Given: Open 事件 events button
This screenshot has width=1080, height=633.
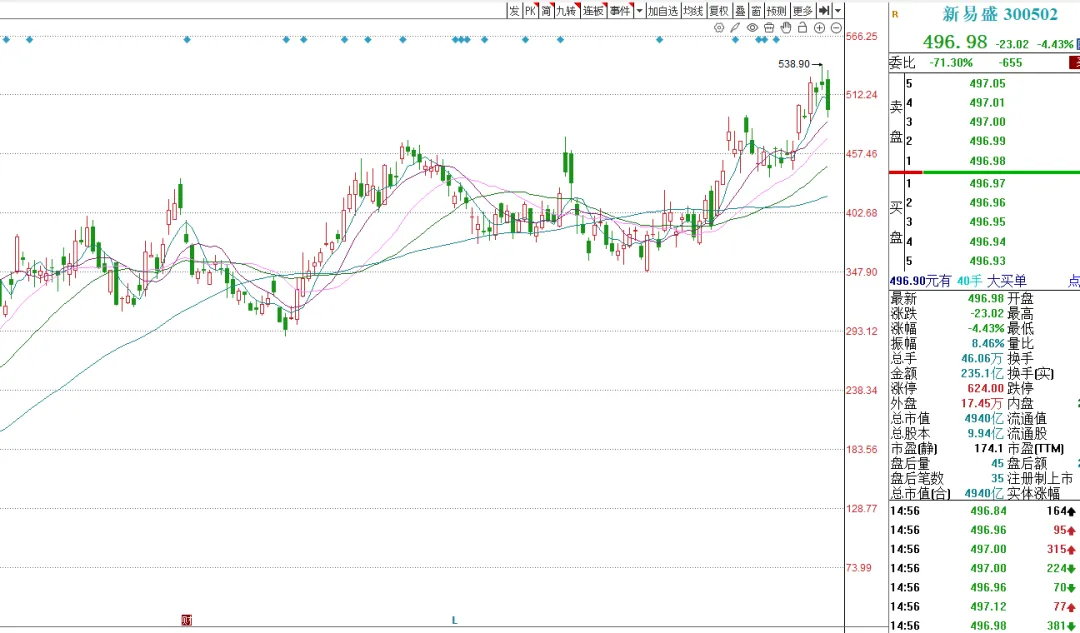Looking at the screenshot, I should 620,10.
